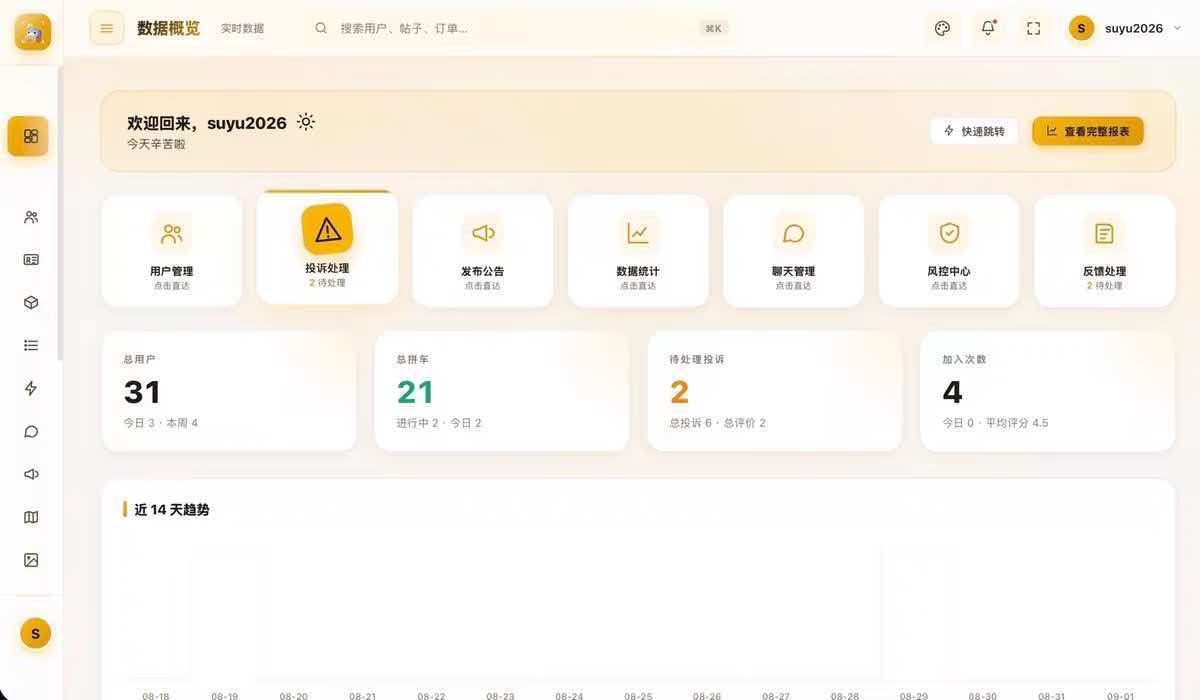This screenshot has width=1200, height=700.
Task: Open the ID card icon in sidebar
Action: 31,260
